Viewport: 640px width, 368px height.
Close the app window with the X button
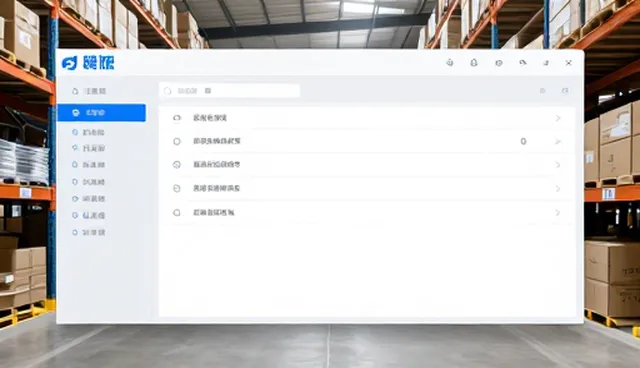click(x=569, y=63)
